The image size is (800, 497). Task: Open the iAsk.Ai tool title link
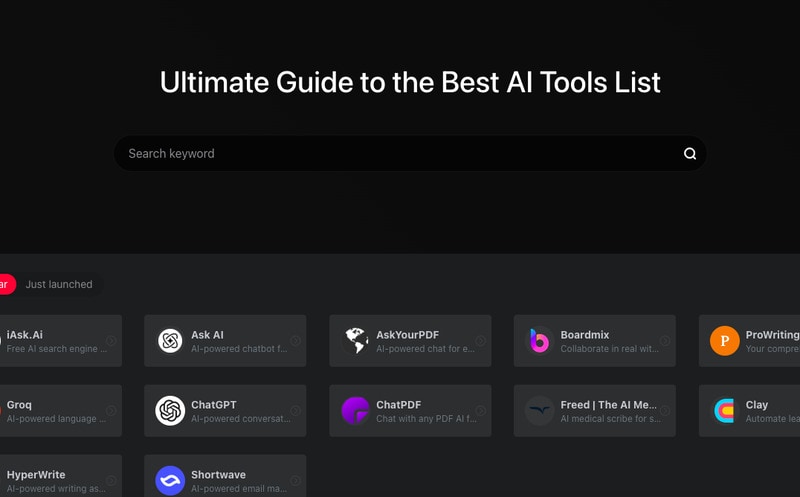(x=25, y=335)
